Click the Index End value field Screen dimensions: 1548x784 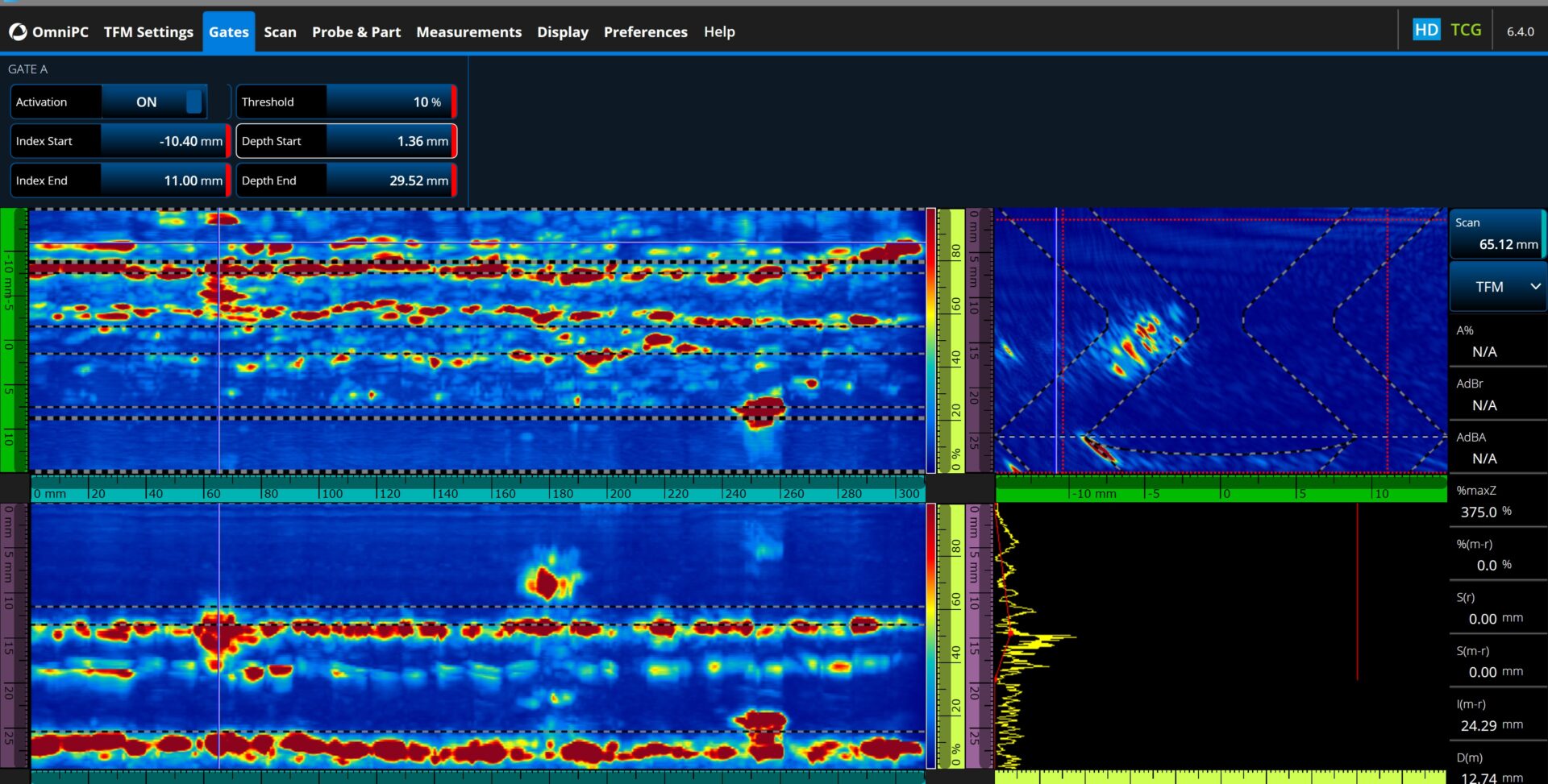pos(164,180)
